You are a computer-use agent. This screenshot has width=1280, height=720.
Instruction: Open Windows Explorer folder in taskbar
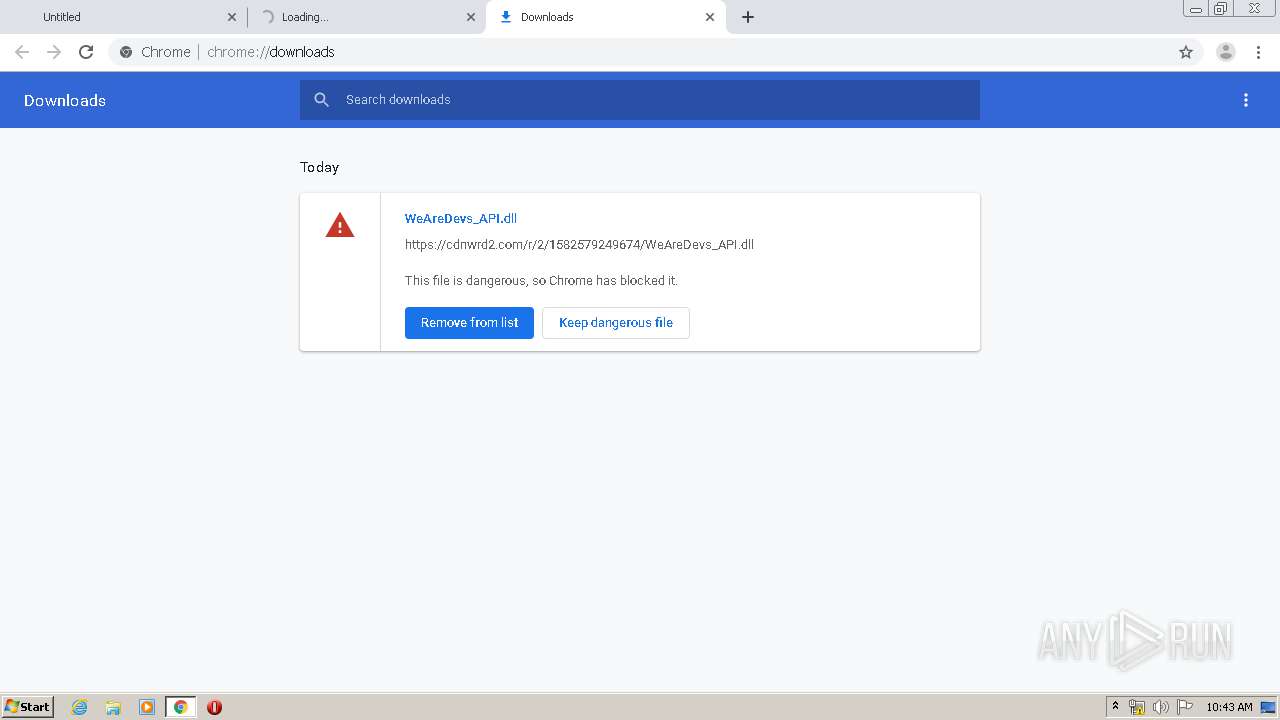113,707
